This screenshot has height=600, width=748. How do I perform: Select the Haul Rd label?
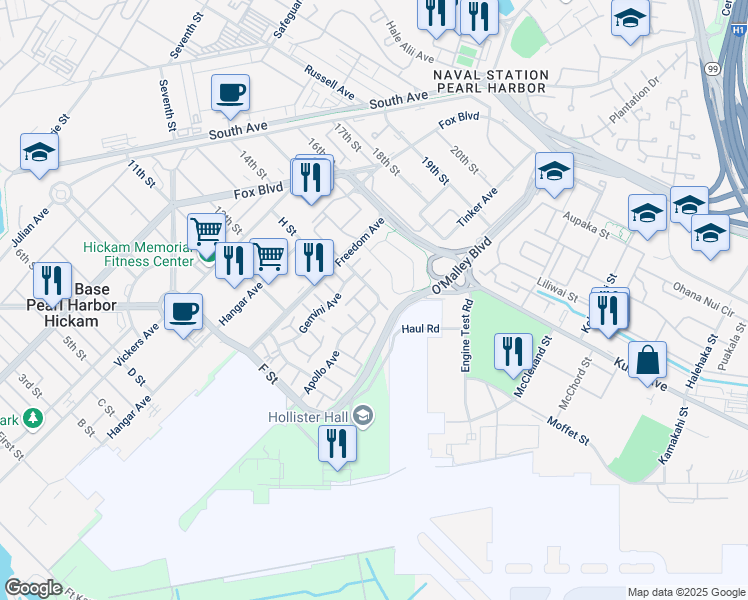point(420,329)
